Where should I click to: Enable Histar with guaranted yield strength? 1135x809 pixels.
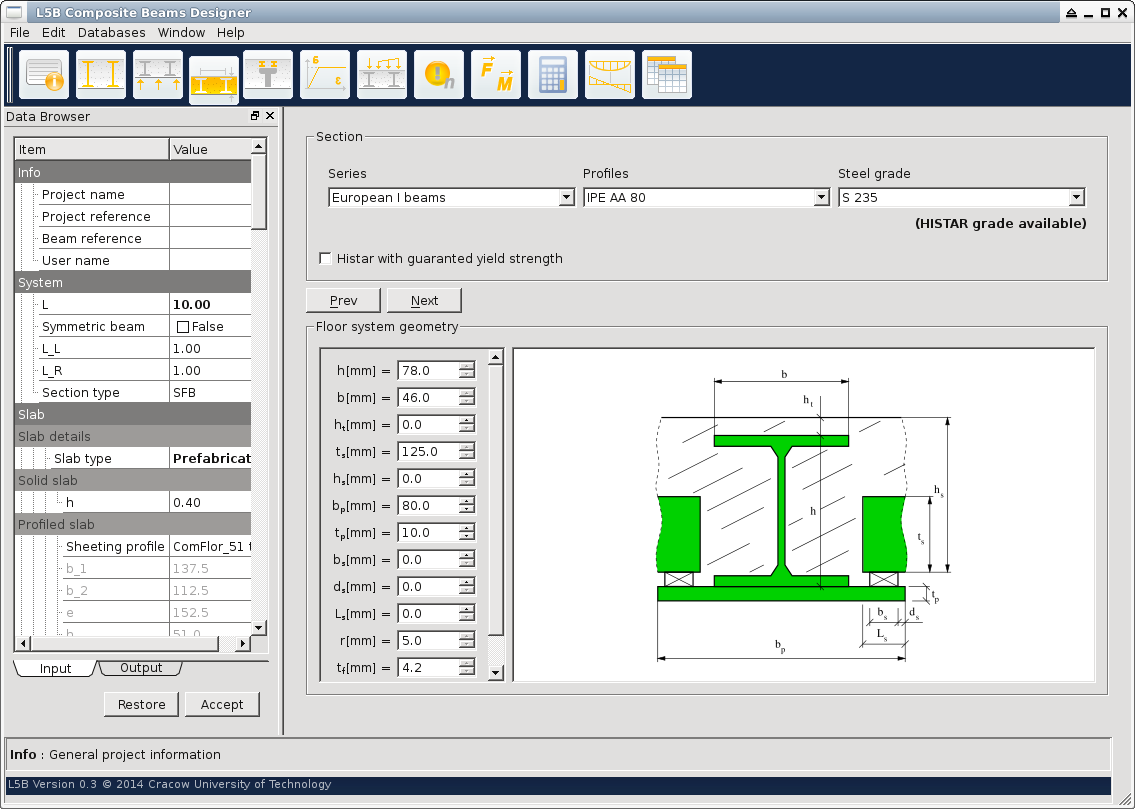[326, 259]
